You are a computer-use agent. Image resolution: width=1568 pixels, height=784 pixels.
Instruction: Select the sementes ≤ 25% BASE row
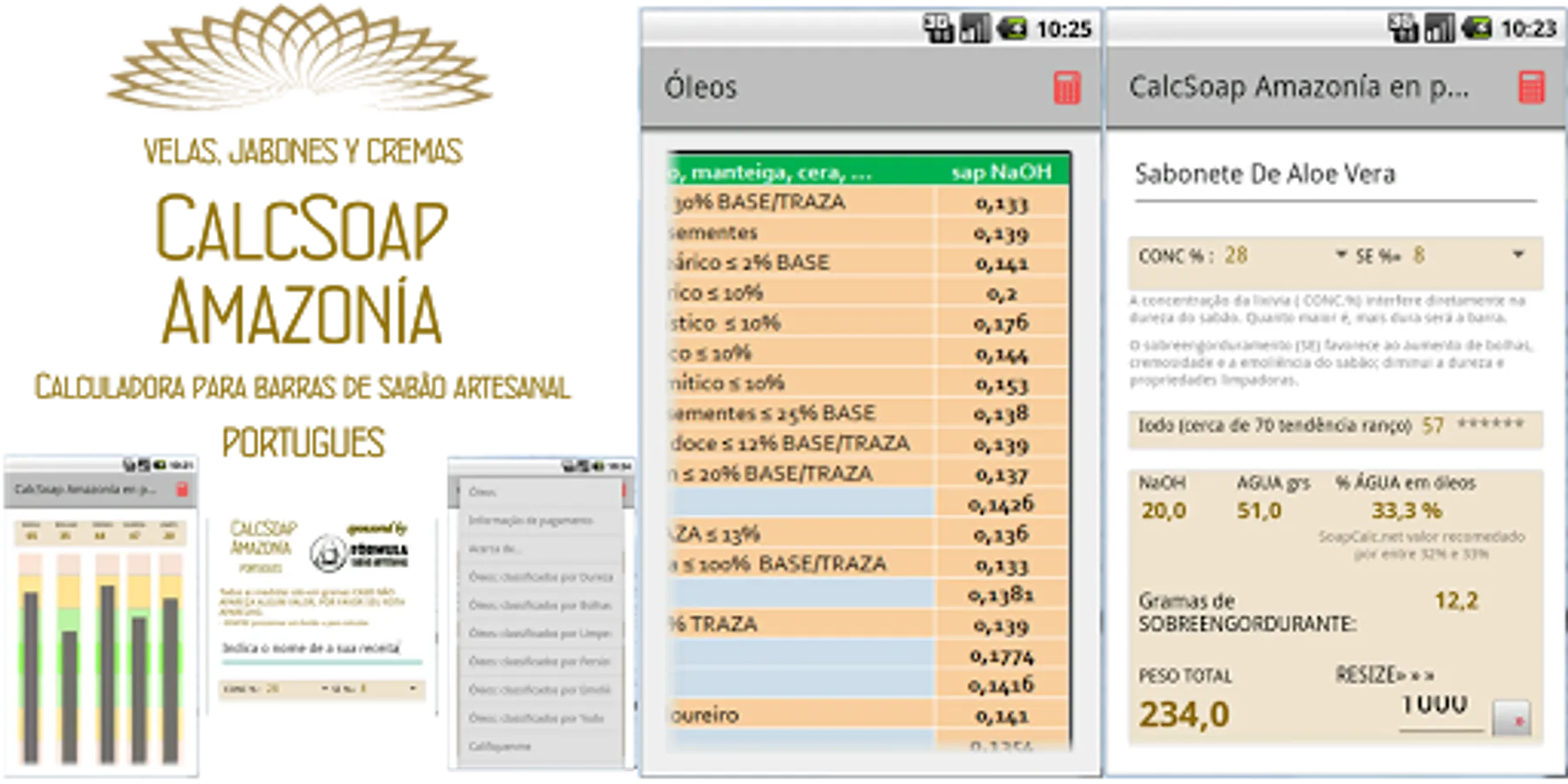click(868, 413)
